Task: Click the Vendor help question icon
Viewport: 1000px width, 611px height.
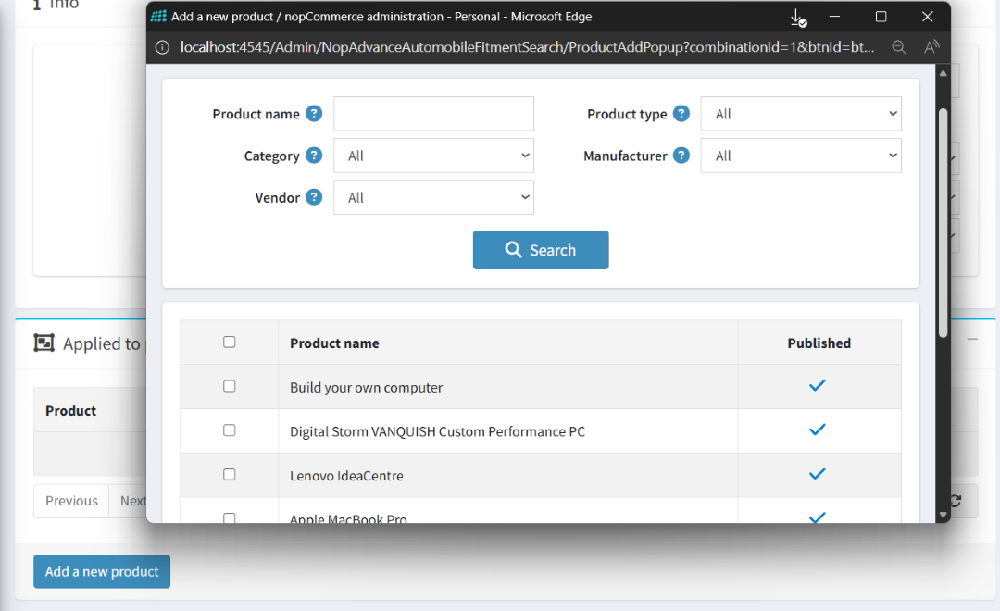Action: click(314, 198)
